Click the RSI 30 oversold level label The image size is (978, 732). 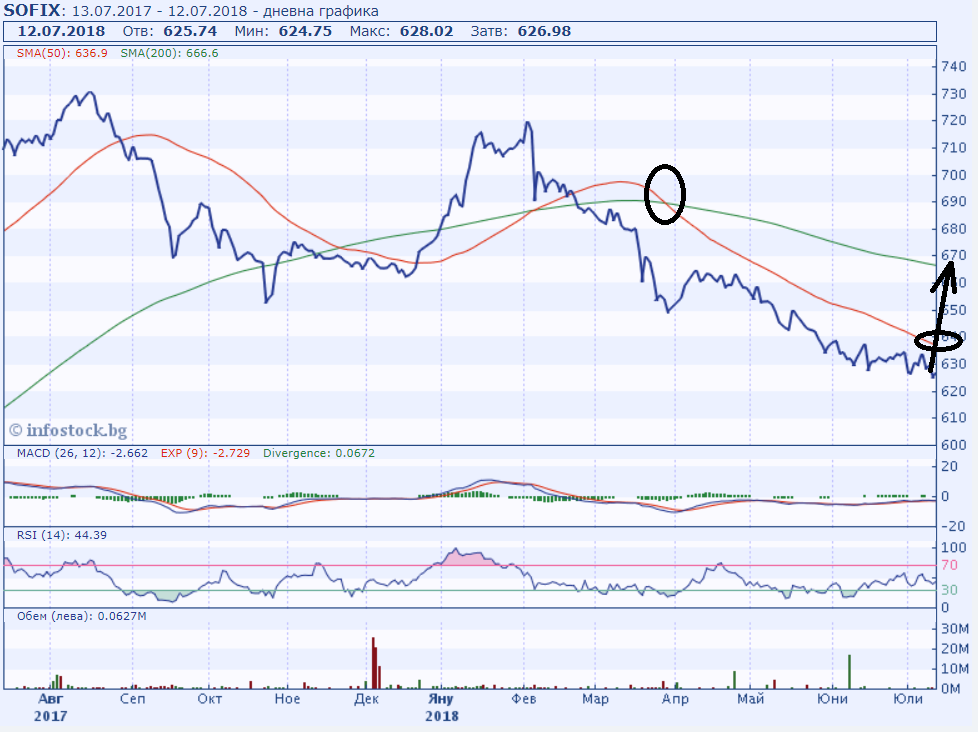pyautogui.click(x=949, y=590)
